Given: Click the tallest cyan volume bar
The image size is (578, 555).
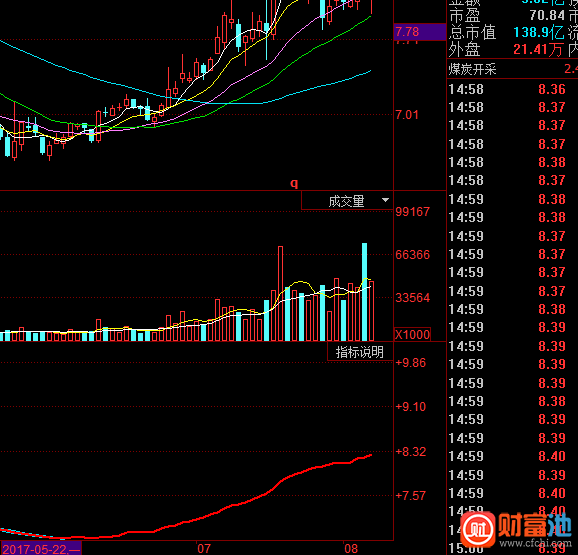Looking at the screenshot, I should (x=364, y=292).
